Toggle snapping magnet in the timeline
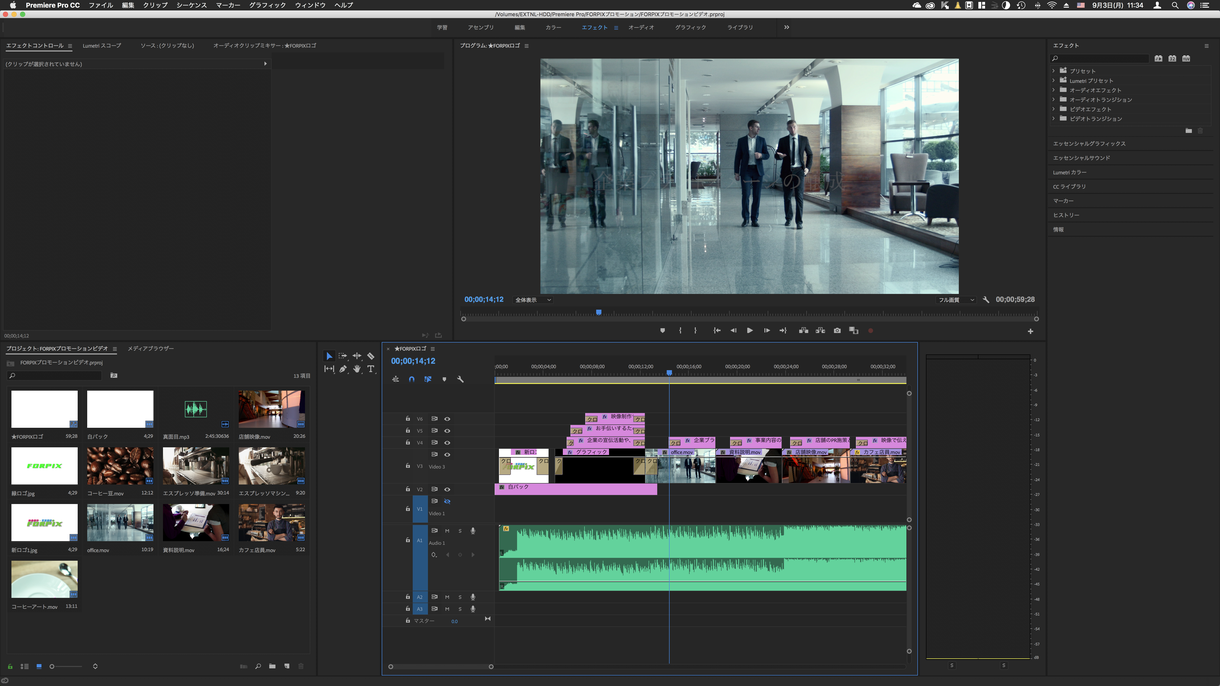This screenshot has height=686, width=1220. pos(411,379)
